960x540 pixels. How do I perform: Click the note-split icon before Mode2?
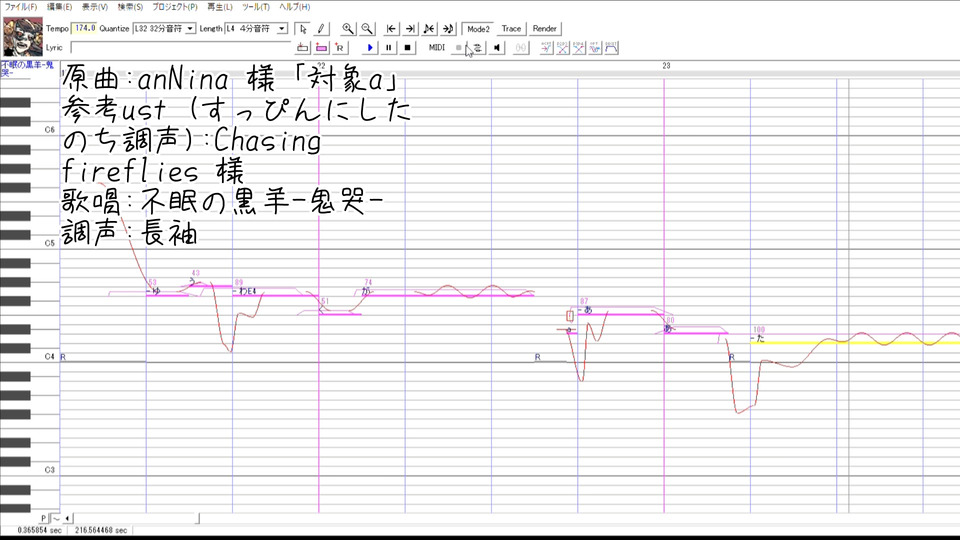(429, 29)
